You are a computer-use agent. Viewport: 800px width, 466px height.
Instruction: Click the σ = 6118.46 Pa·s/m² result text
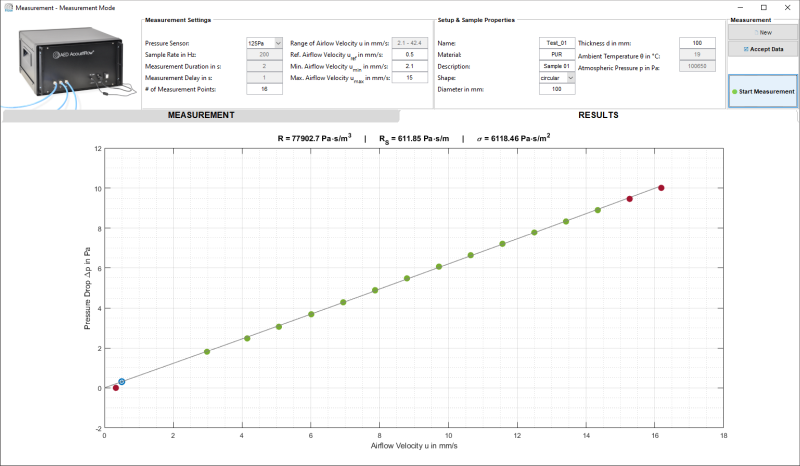pos(513,138)
